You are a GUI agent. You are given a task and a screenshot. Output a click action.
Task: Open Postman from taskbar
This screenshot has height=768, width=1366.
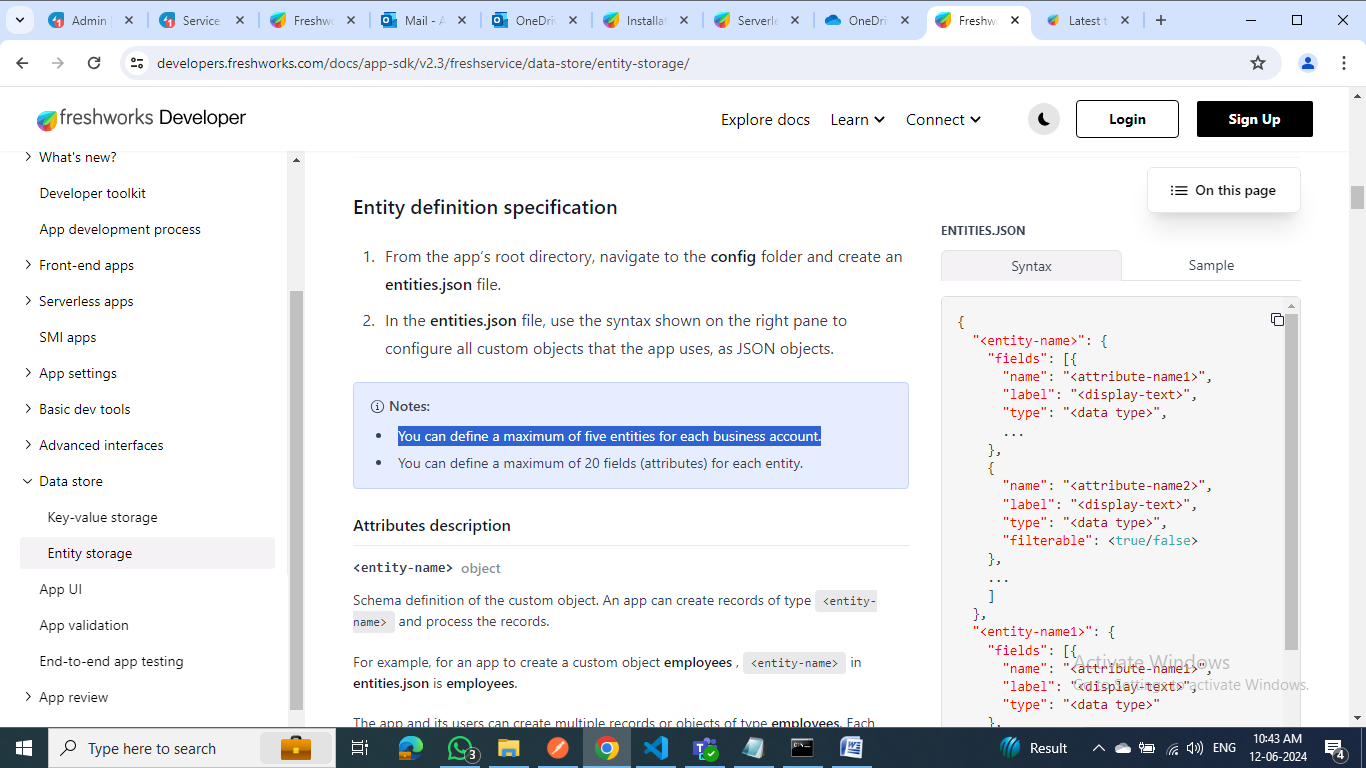pyautogui.click(x=558, y=748)
